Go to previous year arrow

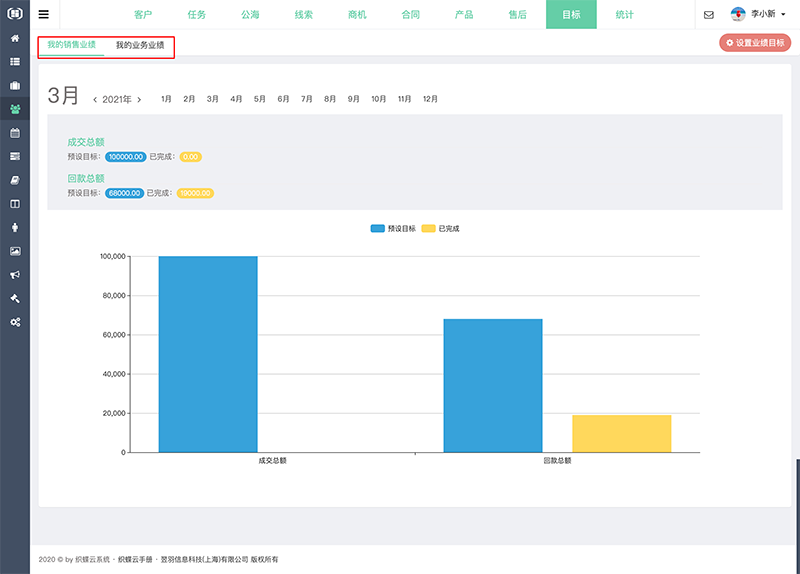(x=95, y=100)
